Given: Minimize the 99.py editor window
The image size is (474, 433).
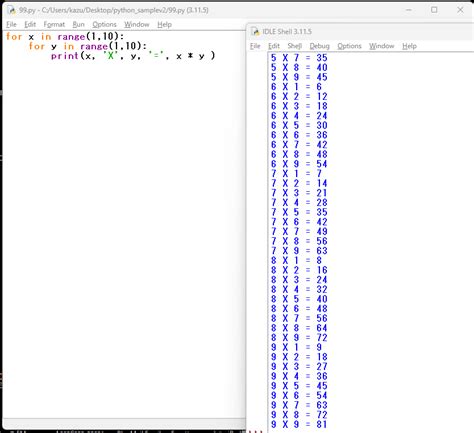Looking at the screenshot, I should point(409,10).
